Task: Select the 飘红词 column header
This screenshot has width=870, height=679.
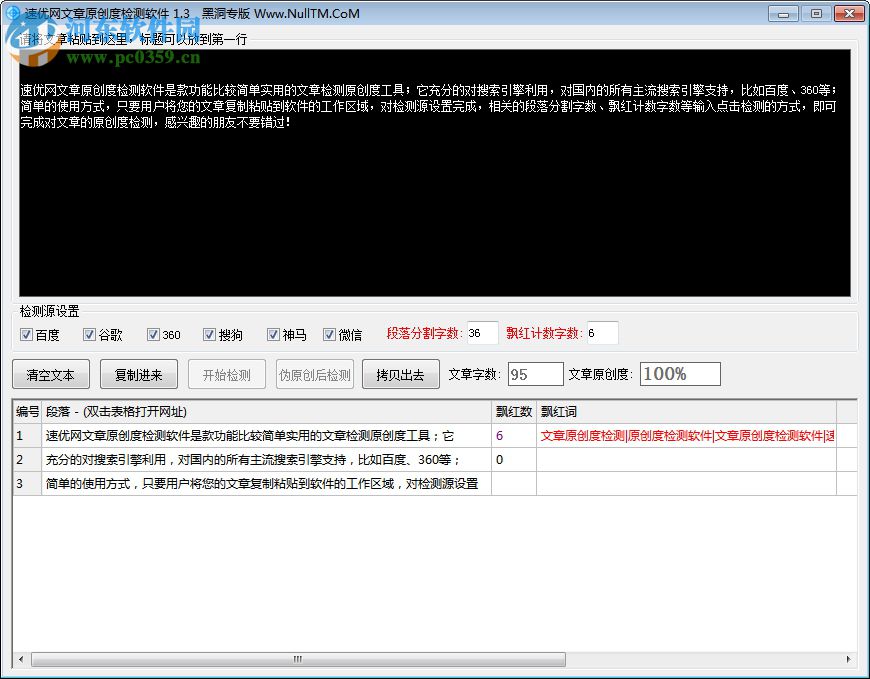Action: (686, 412)
